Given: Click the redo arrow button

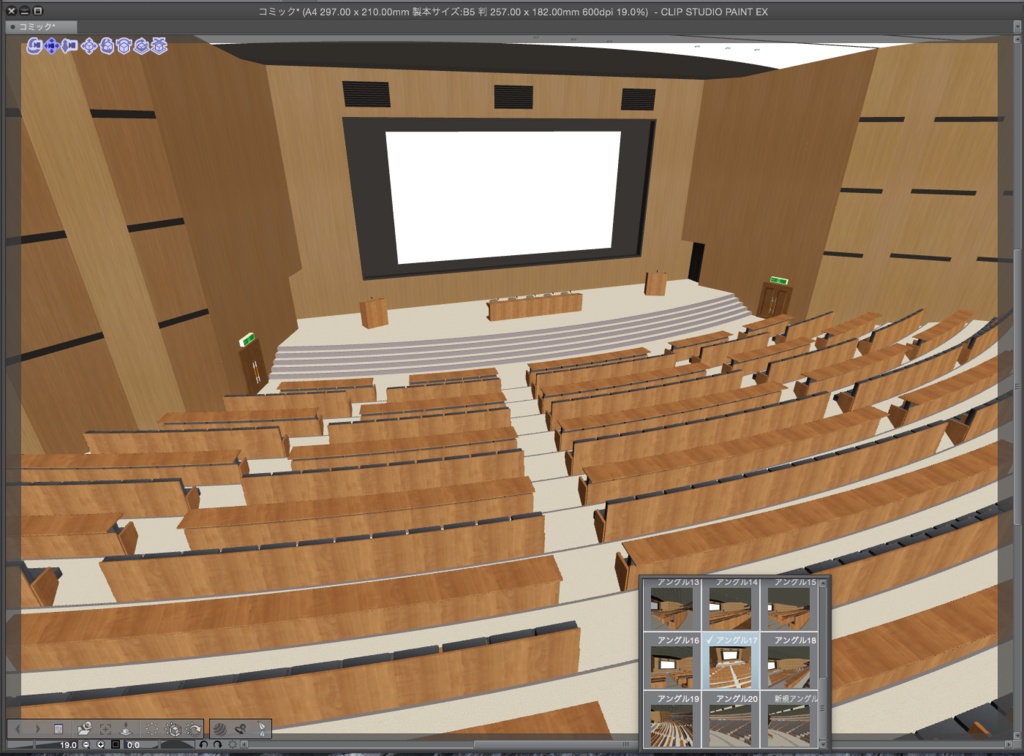Looking at the screenshot, I should coord(217,746).
